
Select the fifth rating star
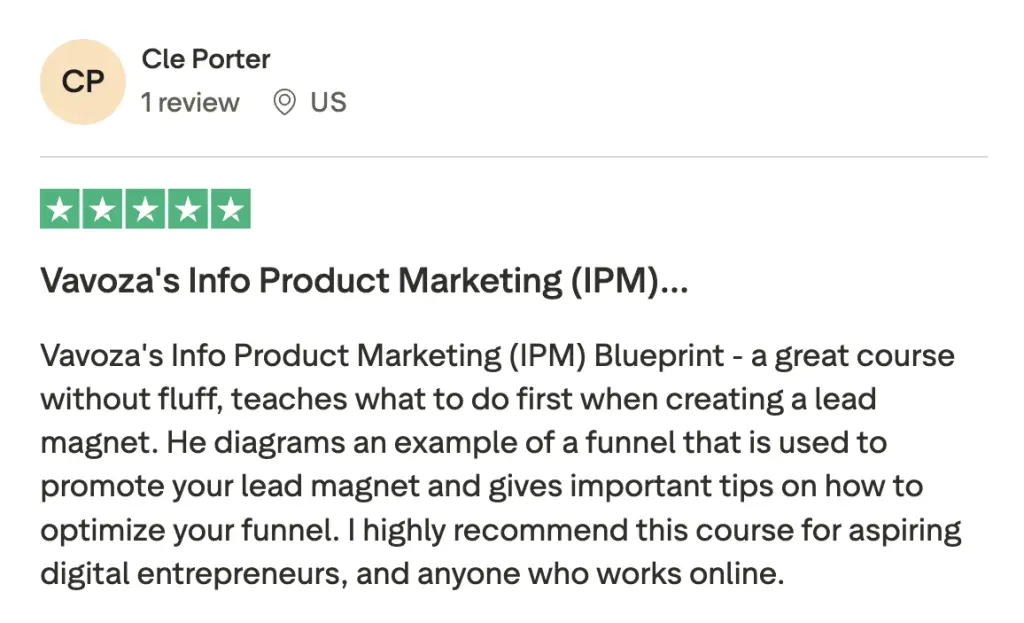coord(230,209)
